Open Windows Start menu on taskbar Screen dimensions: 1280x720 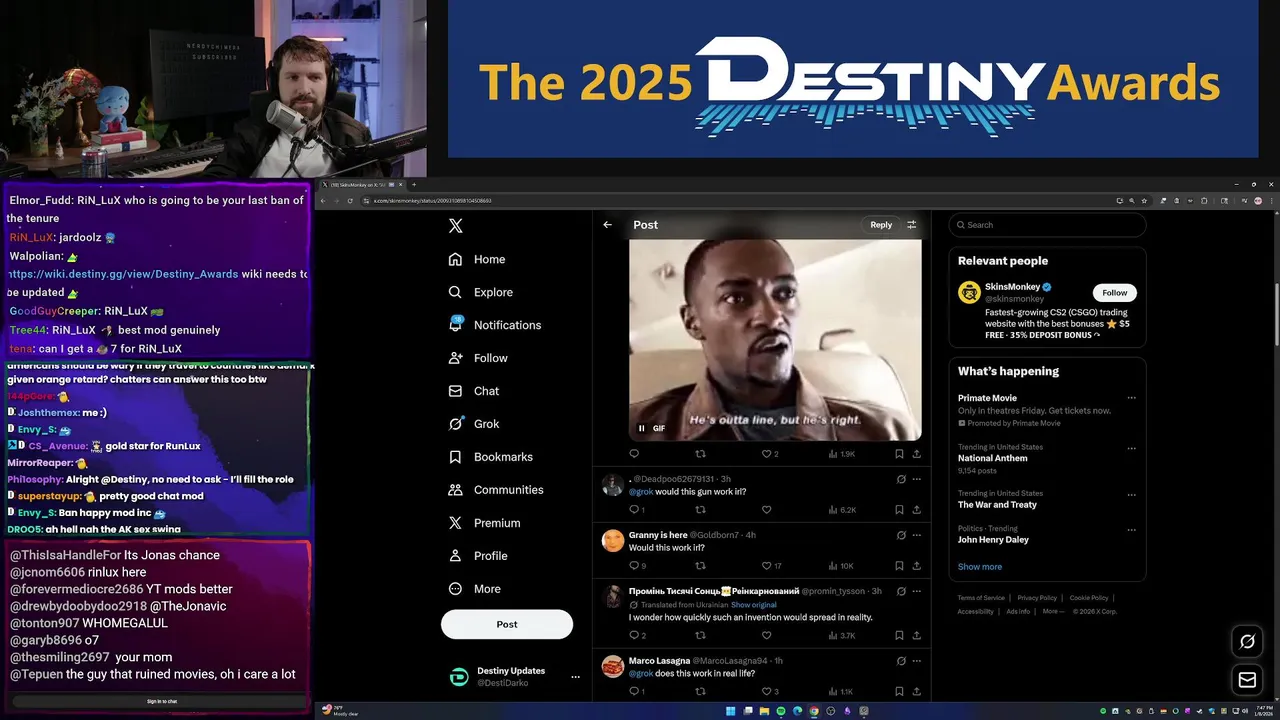(731, 711)
